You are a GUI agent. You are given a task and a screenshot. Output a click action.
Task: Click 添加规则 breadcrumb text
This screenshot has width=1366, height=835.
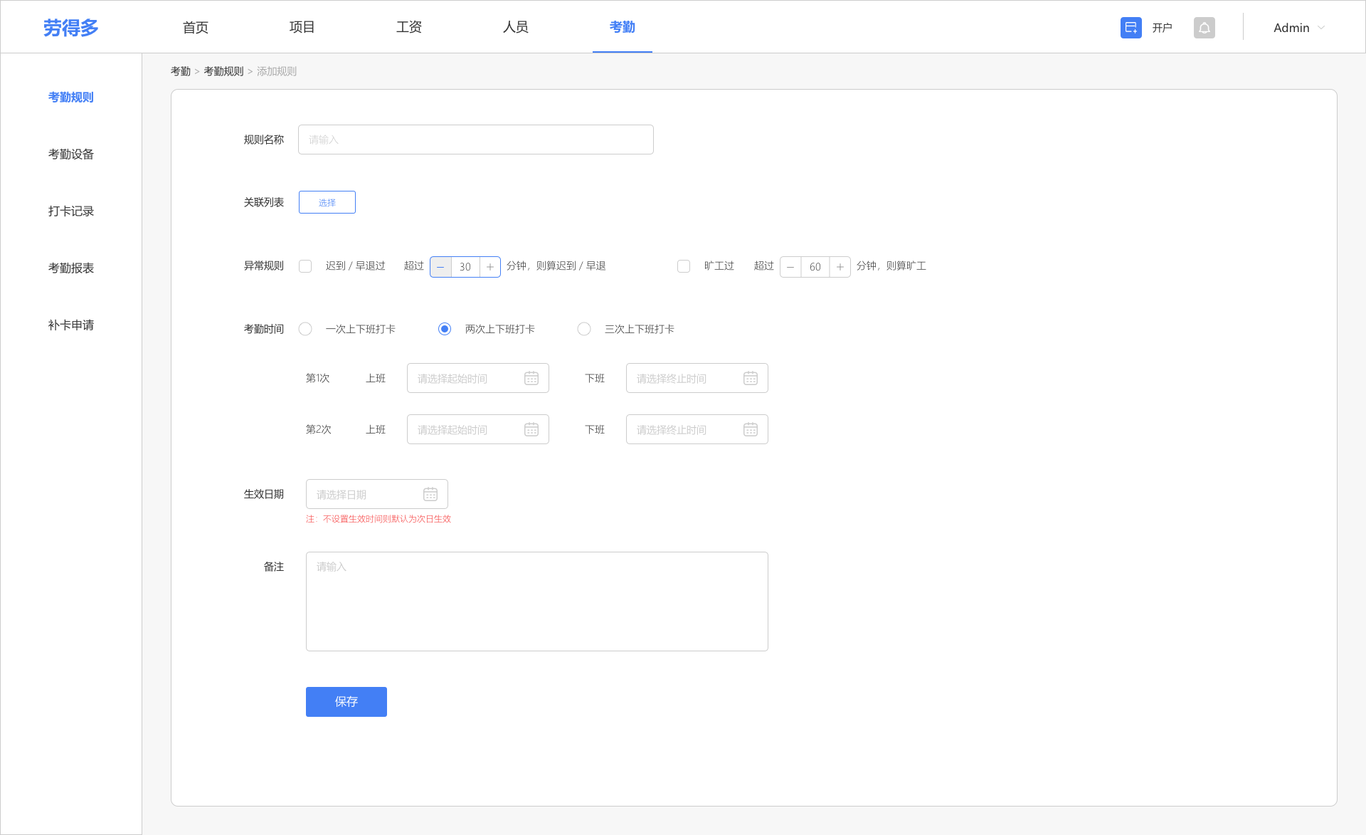(x=277, y=71)
